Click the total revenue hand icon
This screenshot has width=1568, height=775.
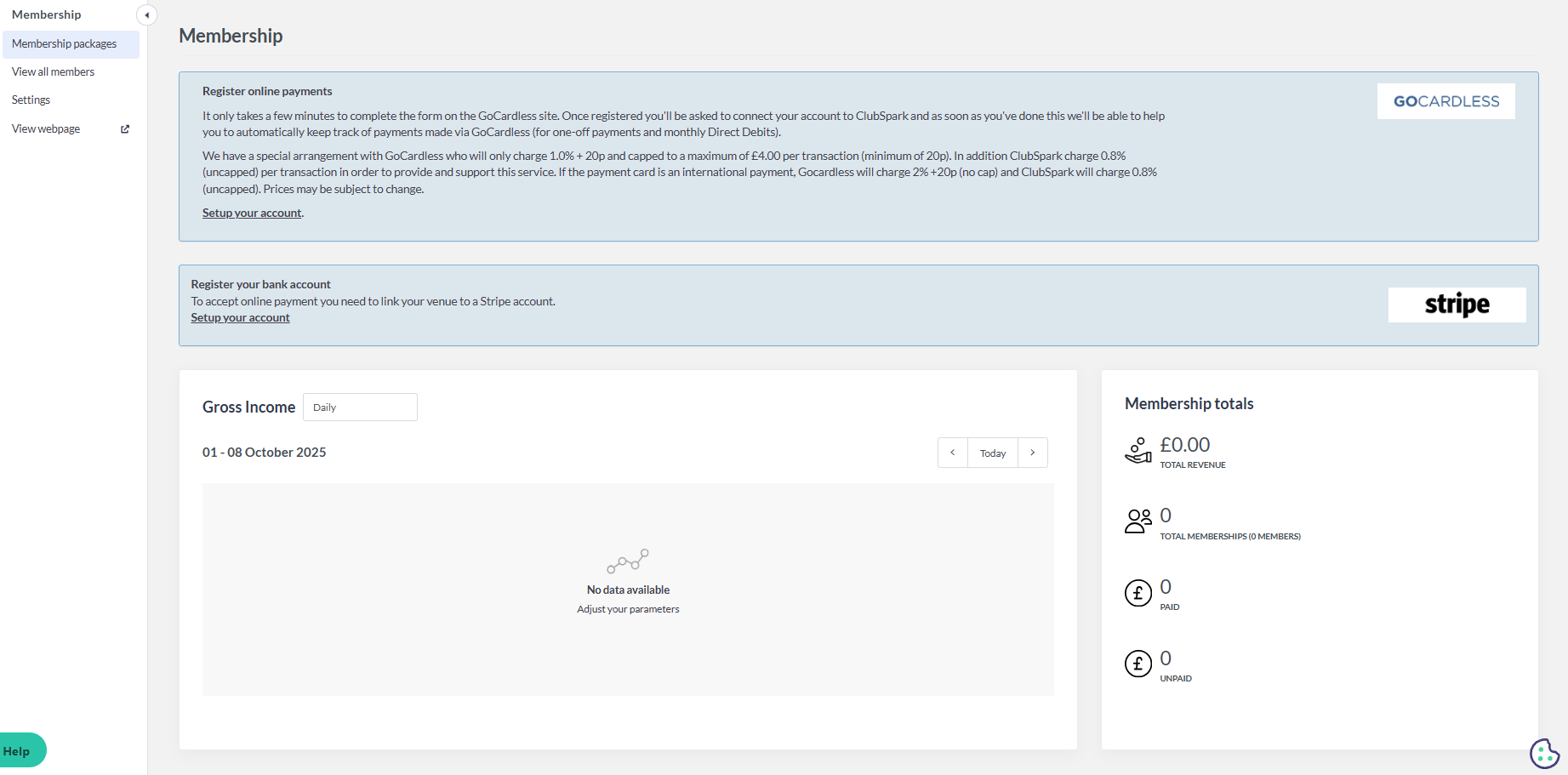pos(1138,451)
